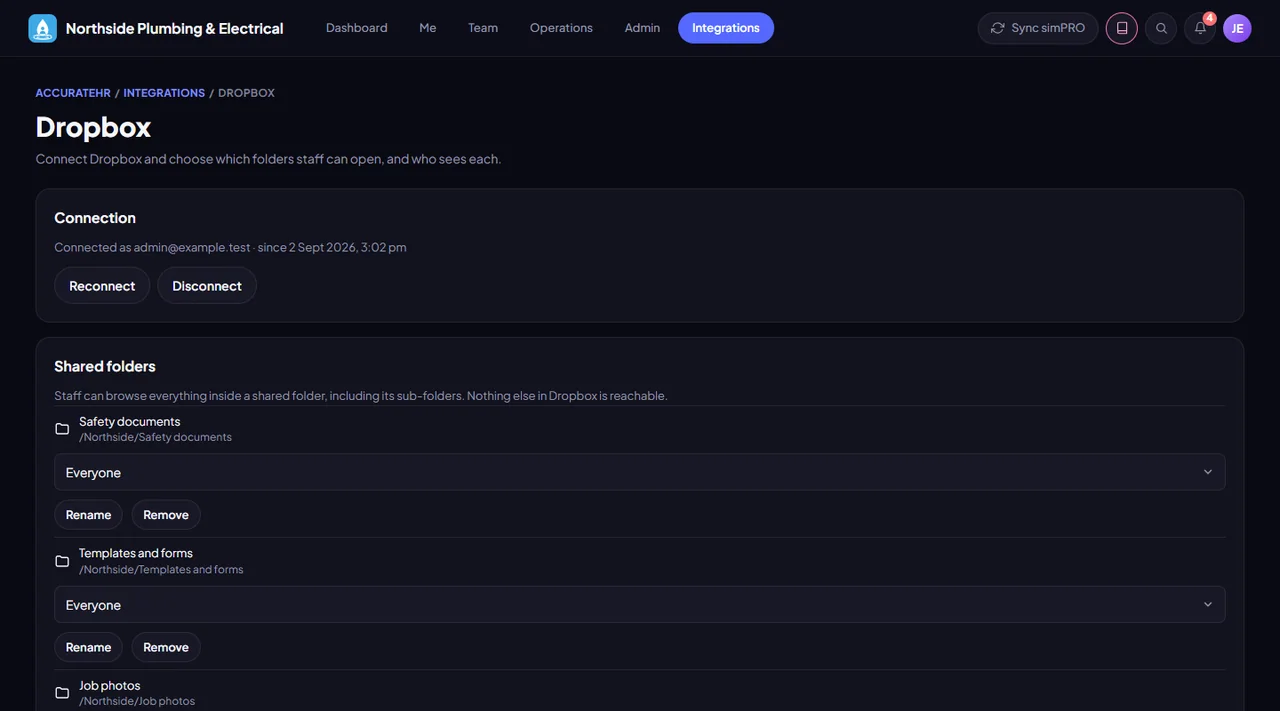Follow the ACCURATEHR breadcrumb link
Viewport: 1280px width, 711px height.
click(x=73, y=93)
